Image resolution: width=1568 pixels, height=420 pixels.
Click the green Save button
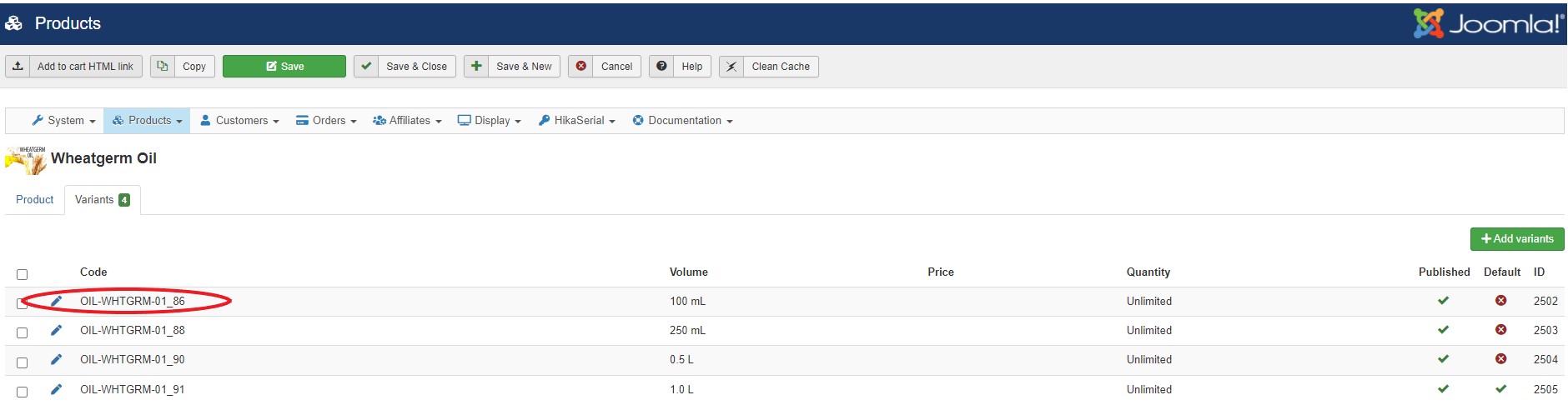pos(284,66)
